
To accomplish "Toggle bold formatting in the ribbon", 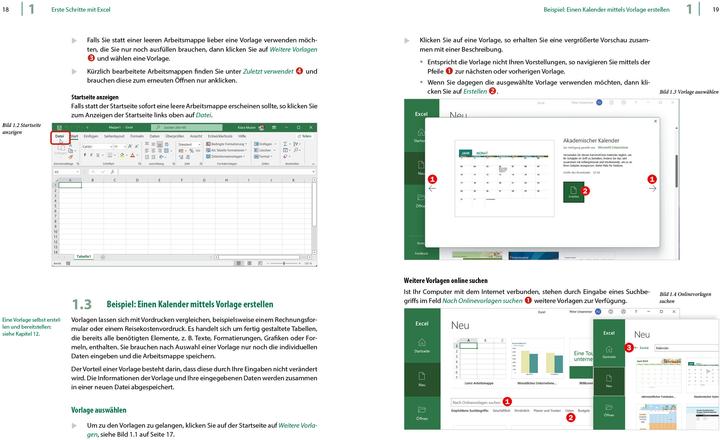I will click(85, 155).
